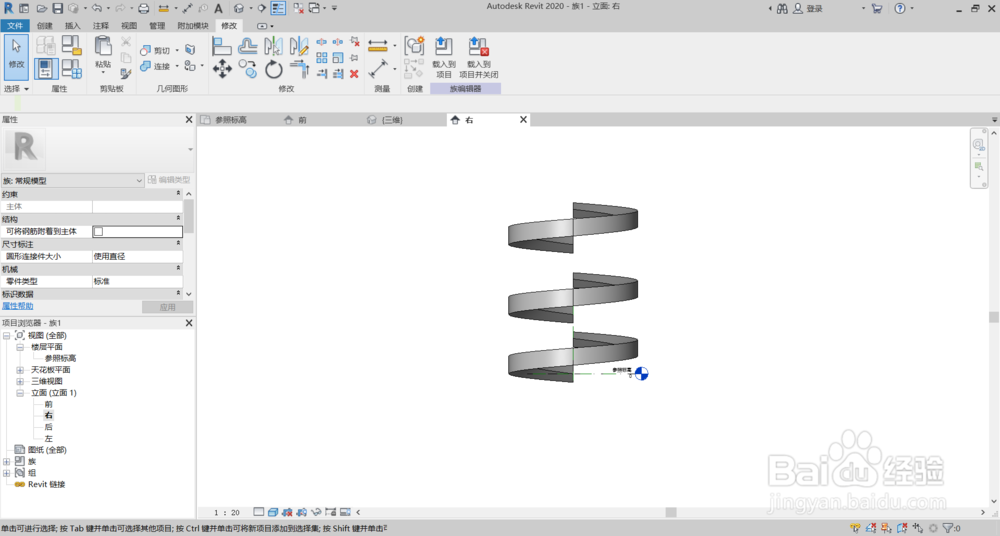
Task: Switch to the 创建 (Create) ribbon tab
Action: pos(45,26)
